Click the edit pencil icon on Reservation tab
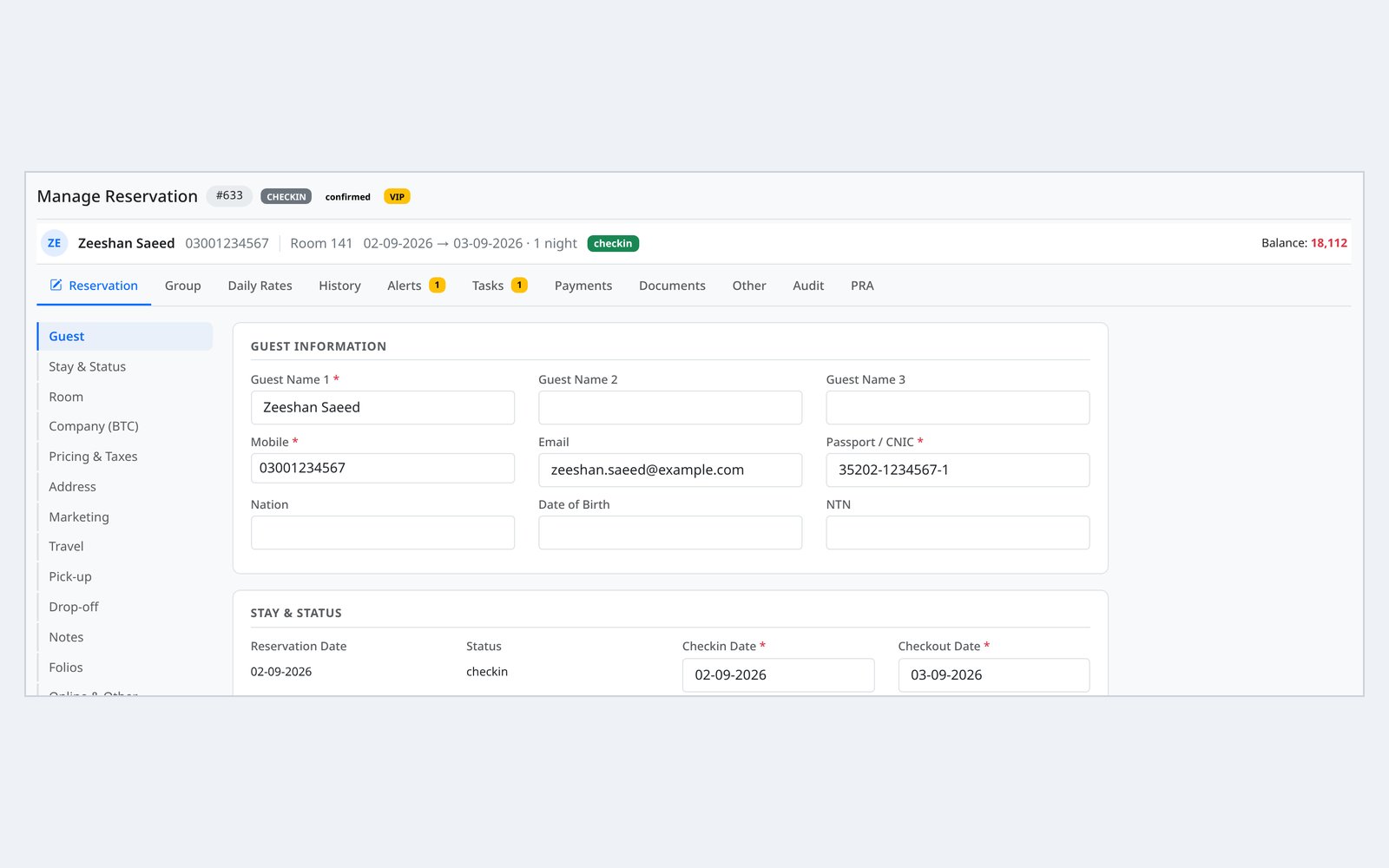 56,286
